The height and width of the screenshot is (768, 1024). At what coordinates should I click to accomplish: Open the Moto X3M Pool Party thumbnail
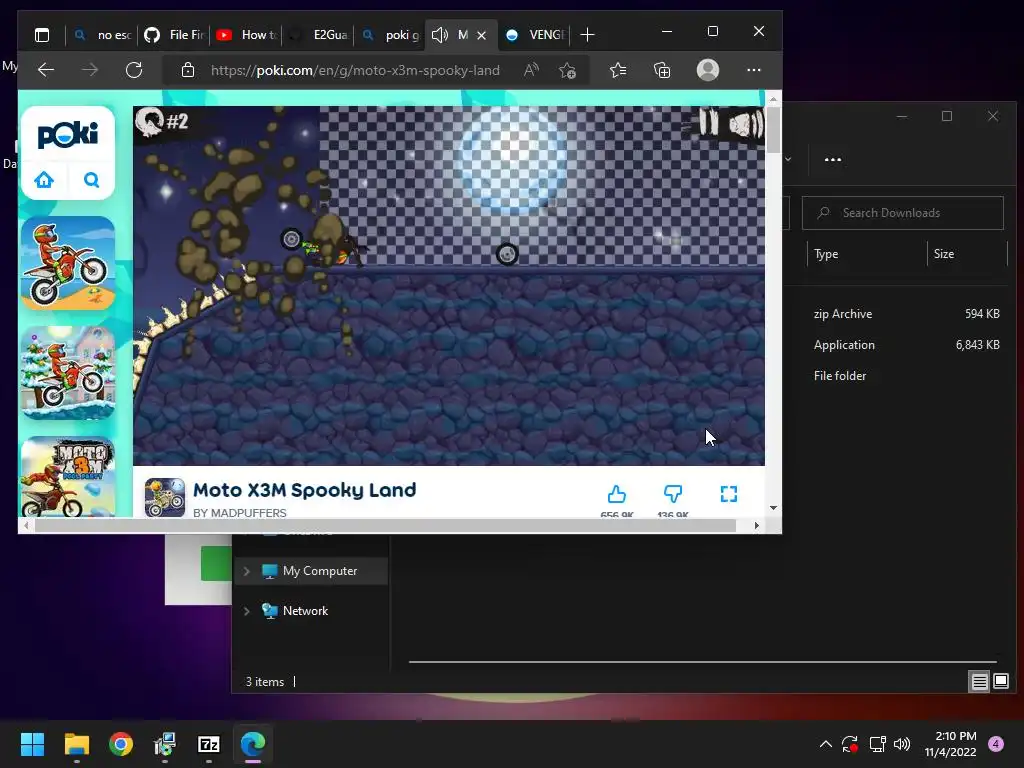tap(68, 477)
